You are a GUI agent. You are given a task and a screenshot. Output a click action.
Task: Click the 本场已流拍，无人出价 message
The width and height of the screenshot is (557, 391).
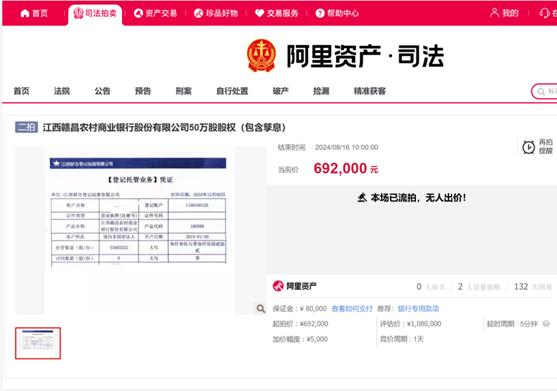coord(418,198)
